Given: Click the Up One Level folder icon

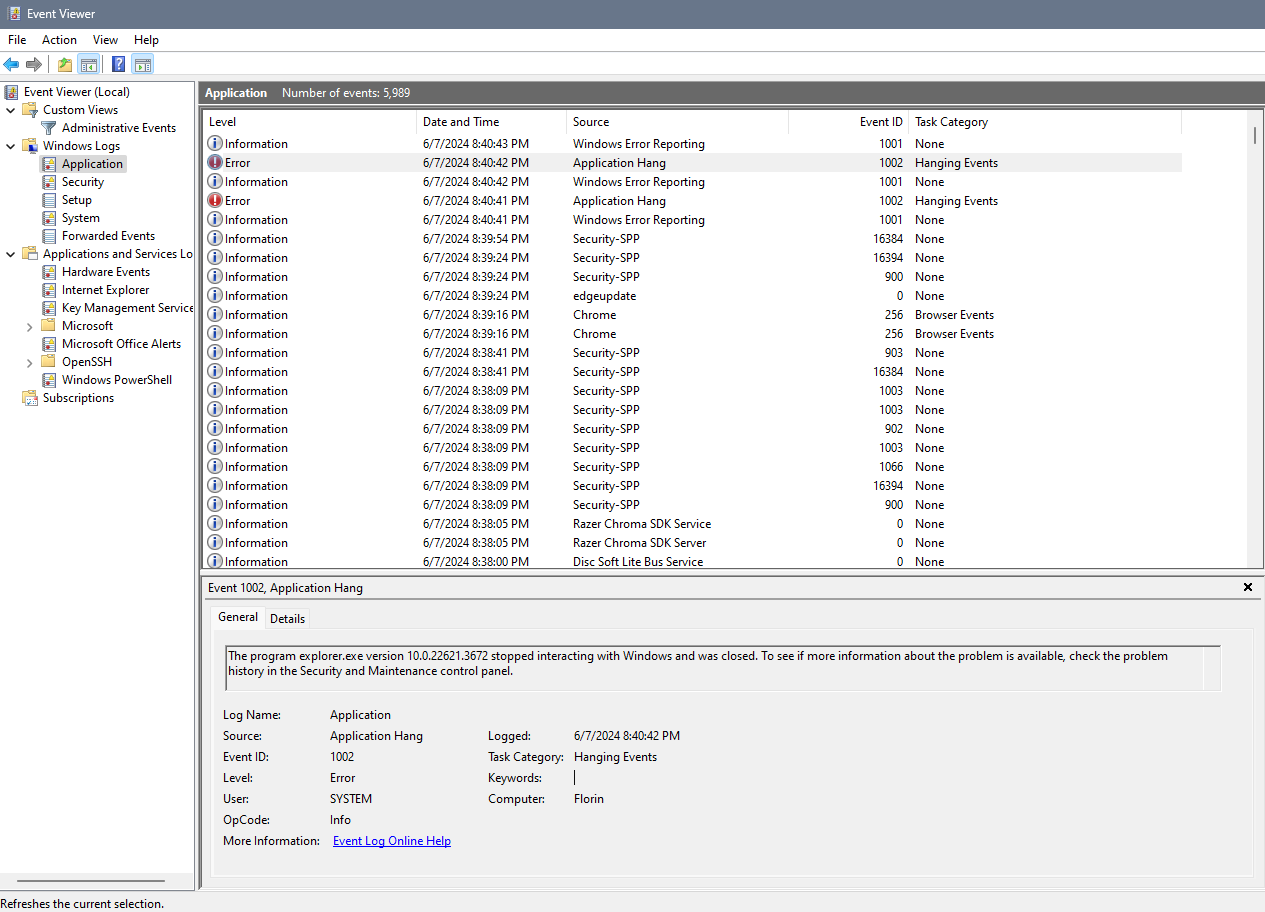Looking at the screenshot, I should 65,65.
